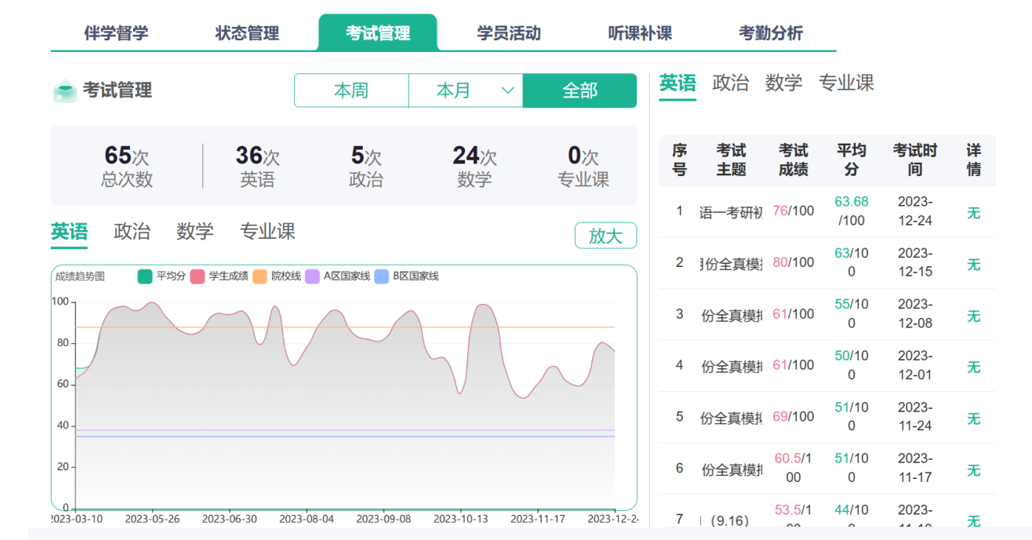Viewport: 1032px width, 540px height.
Task: Click exam date 2023-12-08
Action: [915, 313]
